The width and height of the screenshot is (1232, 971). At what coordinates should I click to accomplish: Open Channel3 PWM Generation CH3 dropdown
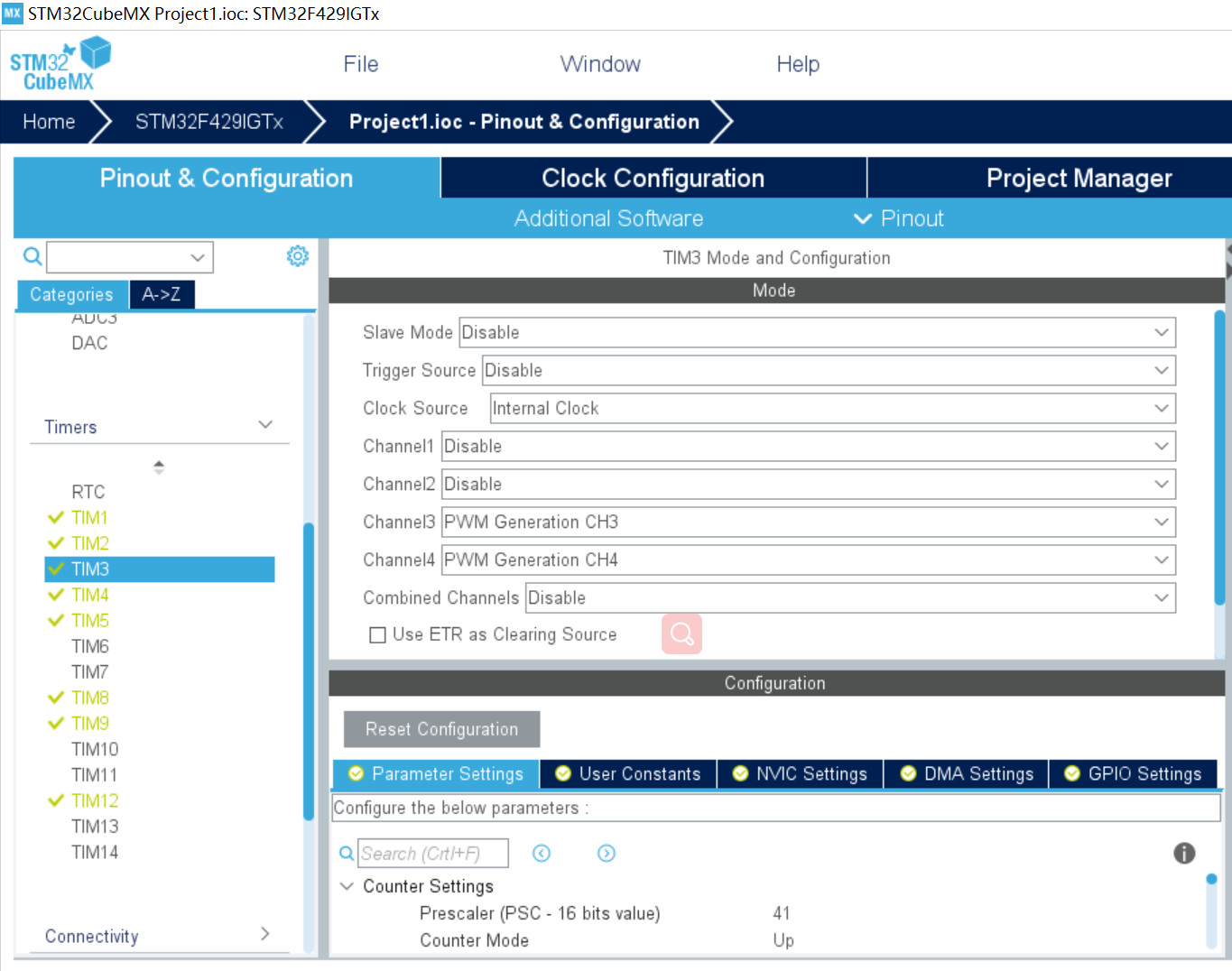tap(809, 522)
